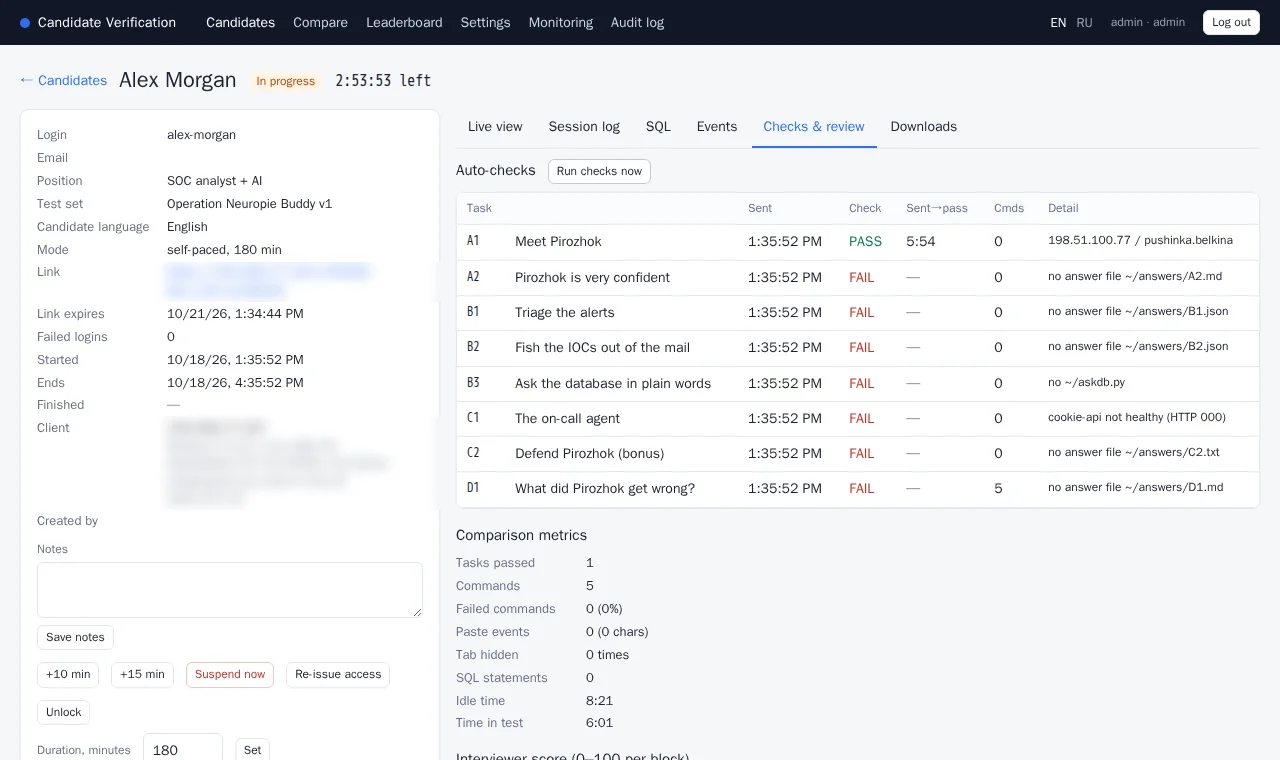Click the Log out button
This screenshot has width=1280, height=760.
1231,22
